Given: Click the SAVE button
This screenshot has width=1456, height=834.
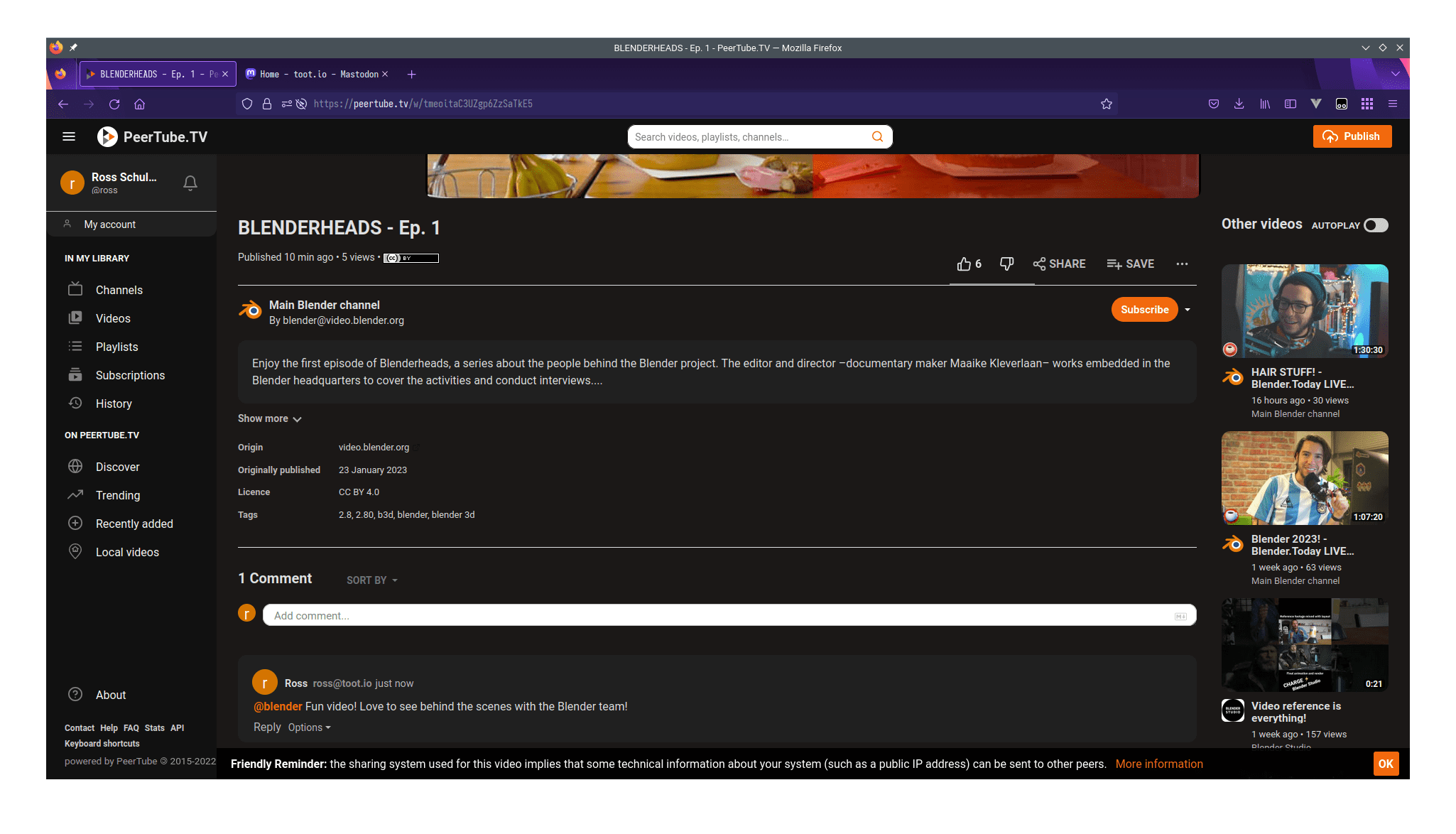Looking at the screenshot, I should (1130, 264).
